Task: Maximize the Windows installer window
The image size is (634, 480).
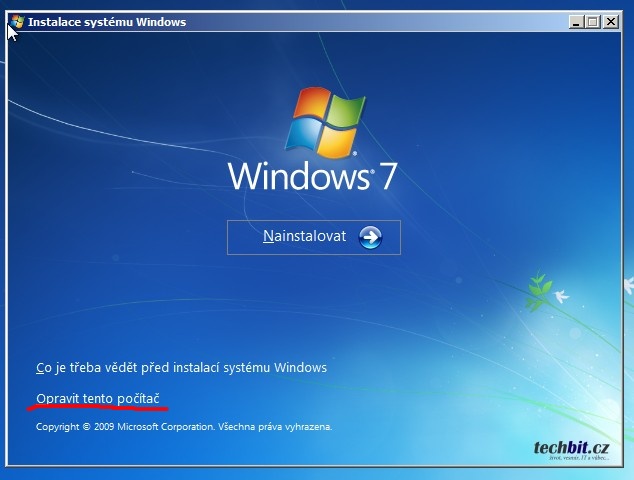Action: click(594, 21)
